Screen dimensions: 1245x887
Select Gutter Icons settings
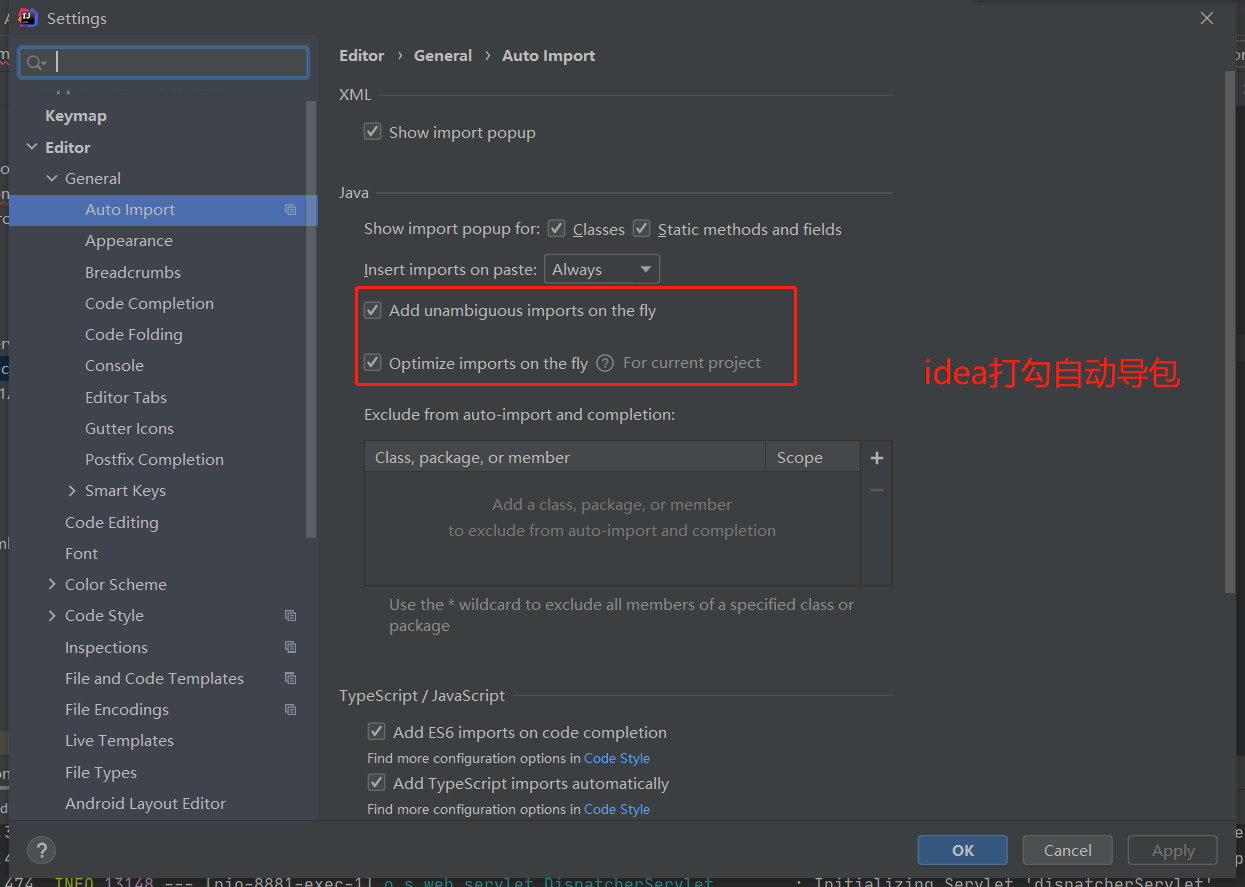point(129,428)
